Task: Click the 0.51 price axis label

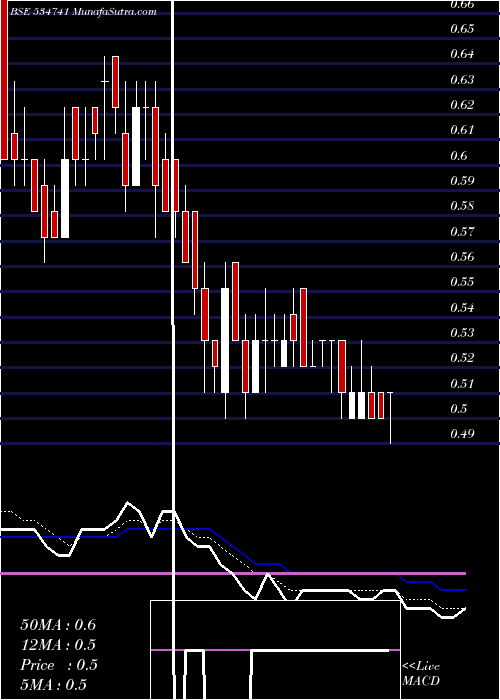Action: (x=462, y=384)
